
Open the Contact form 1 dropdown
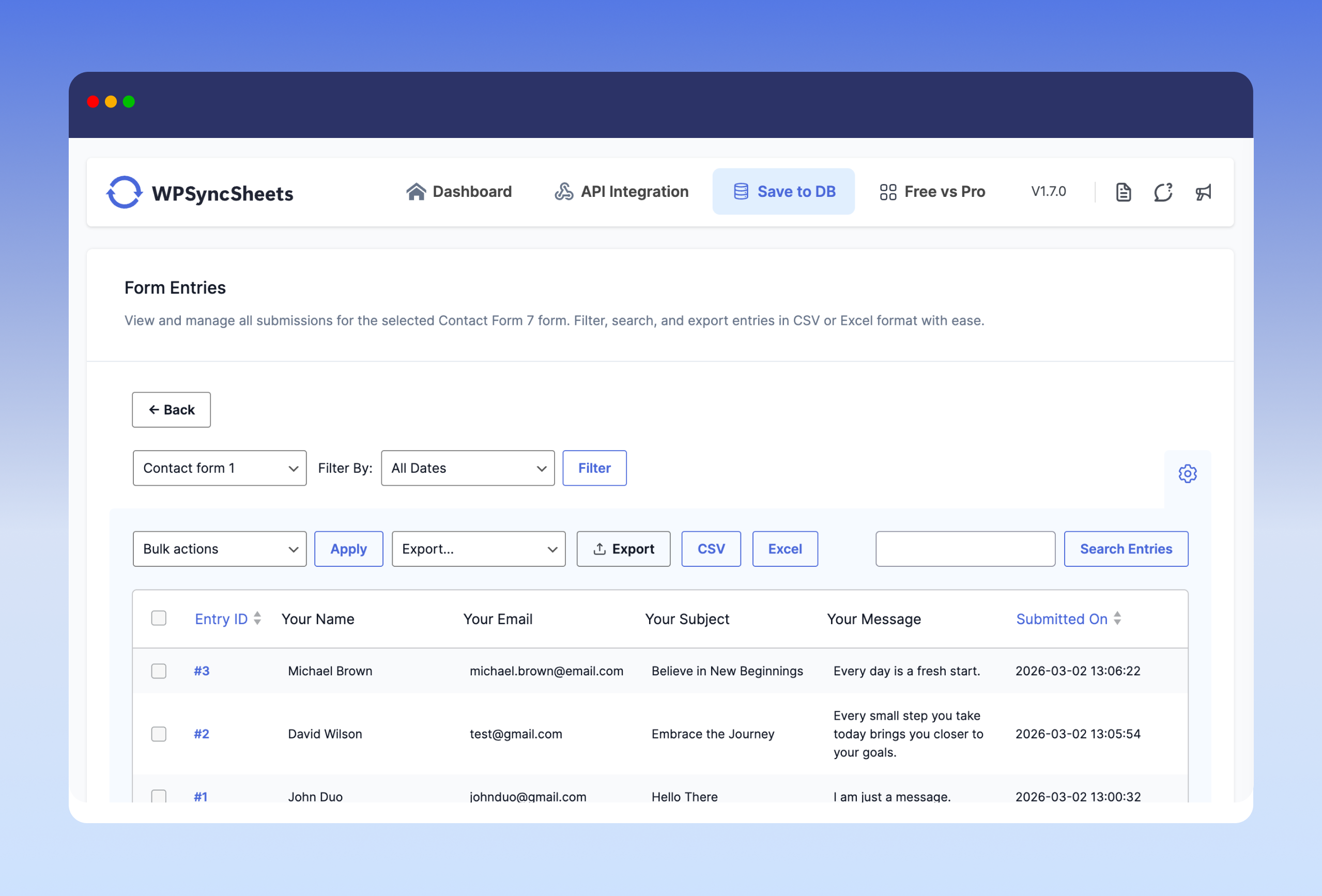(x=220, y=468)
